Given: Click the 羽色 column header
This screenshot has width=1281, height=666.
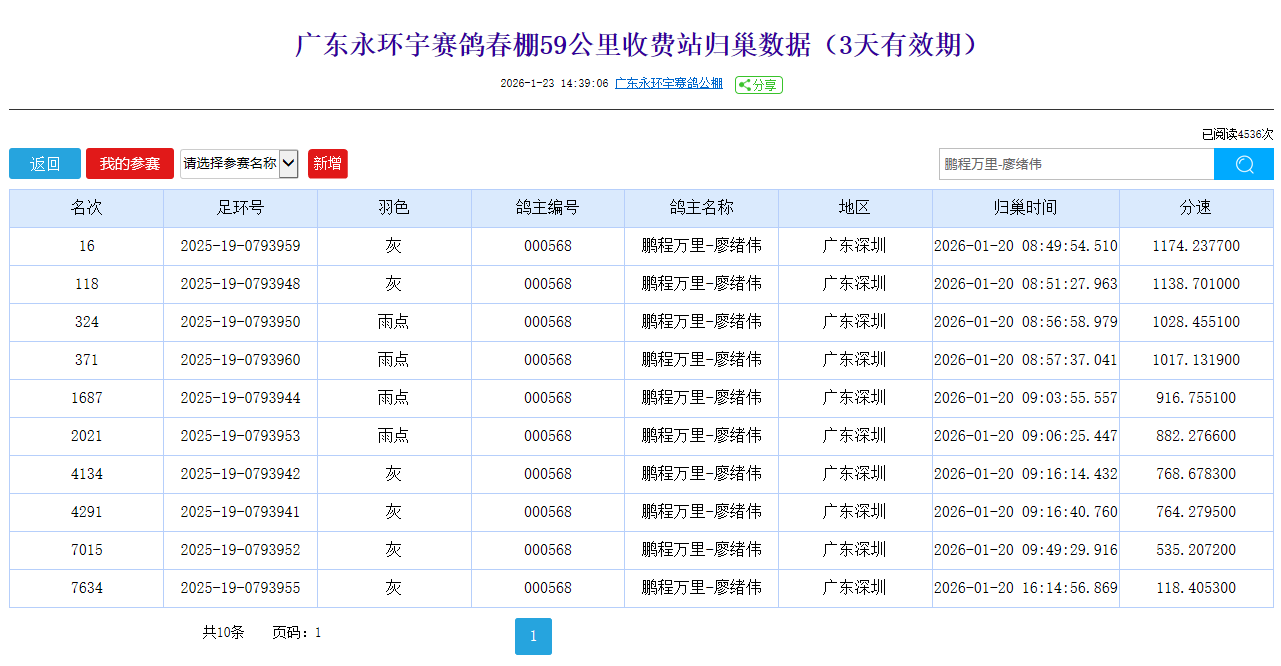Looking at the screenshot, I should (394, 208).
